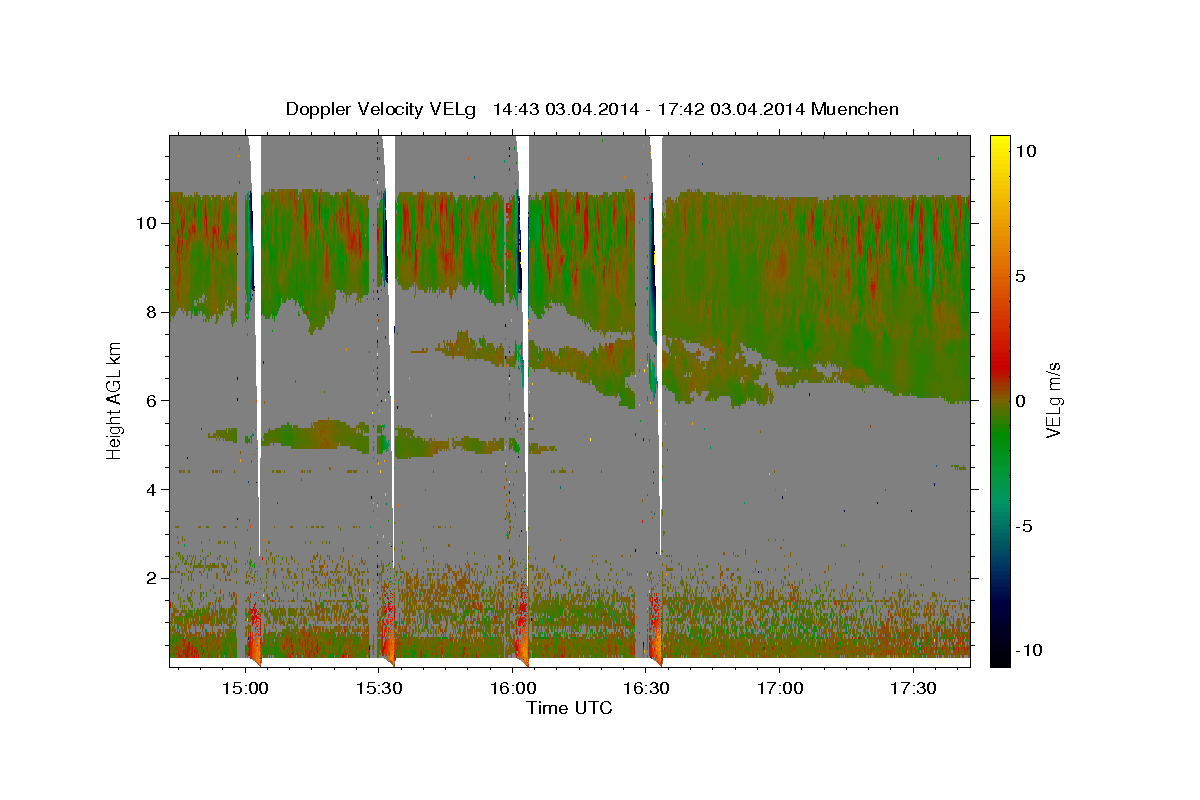Click height label 6 on y-axis
The image size is (1200, 800).
point(151,400)
